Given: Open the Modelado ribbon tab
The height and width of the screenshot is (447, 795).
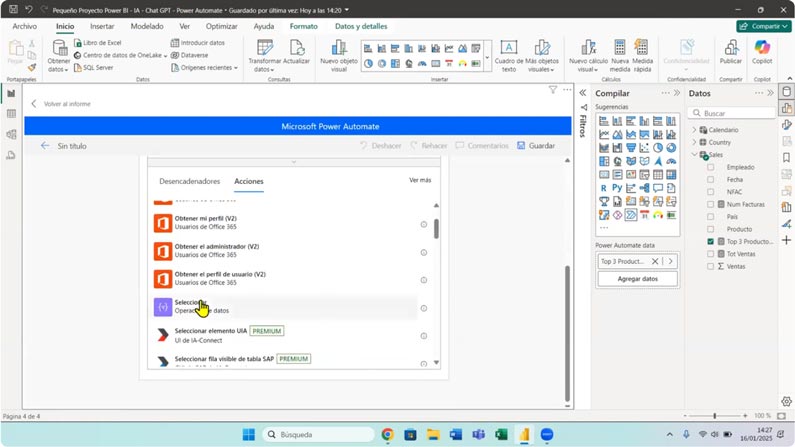Looking at the screenshot, I should point(147,26).
